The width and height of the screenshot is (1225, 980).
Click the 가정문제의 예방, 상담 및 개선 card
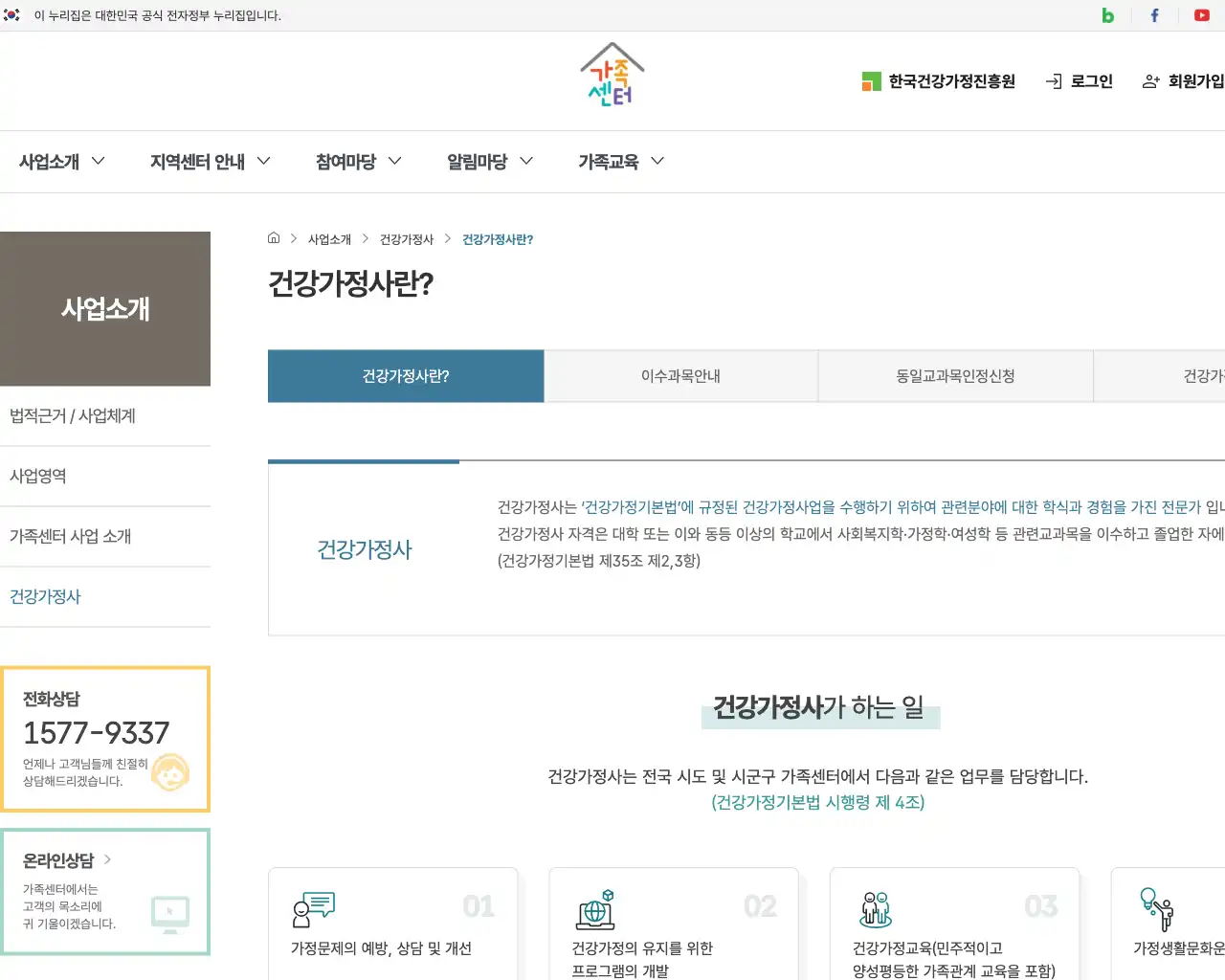click(x=392, y=924)
